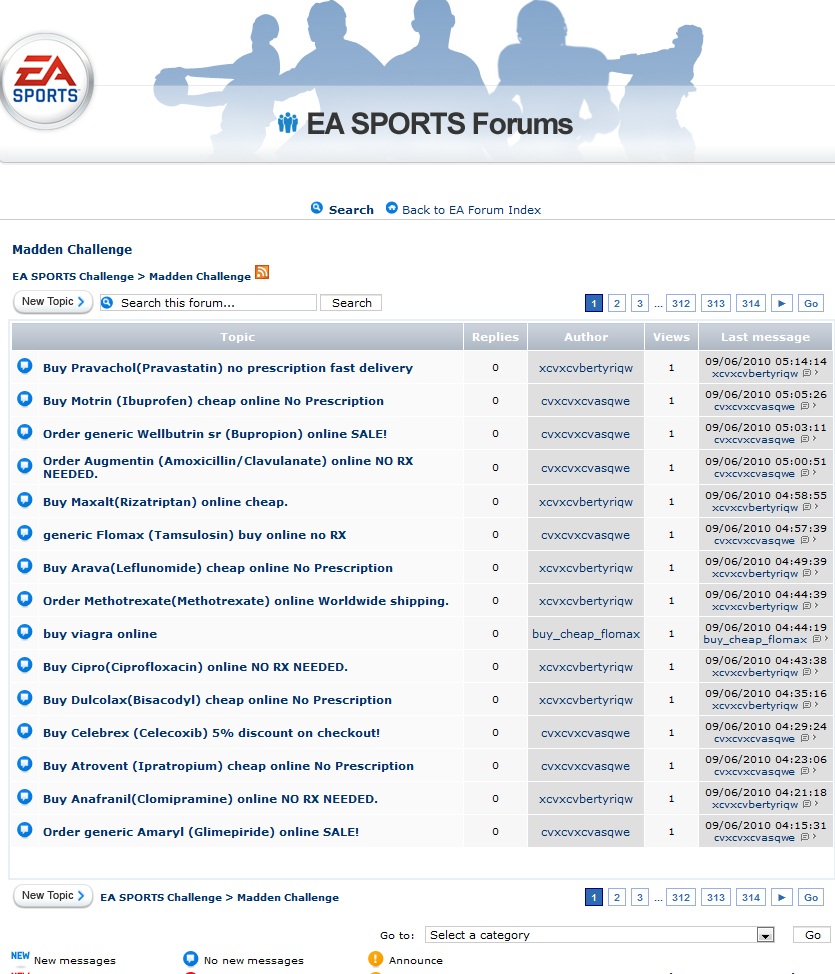Viewport: 835px width, 974px height.
Task: Click the Back to EA Forum Index arrow icon
Action: click(391, 208)
